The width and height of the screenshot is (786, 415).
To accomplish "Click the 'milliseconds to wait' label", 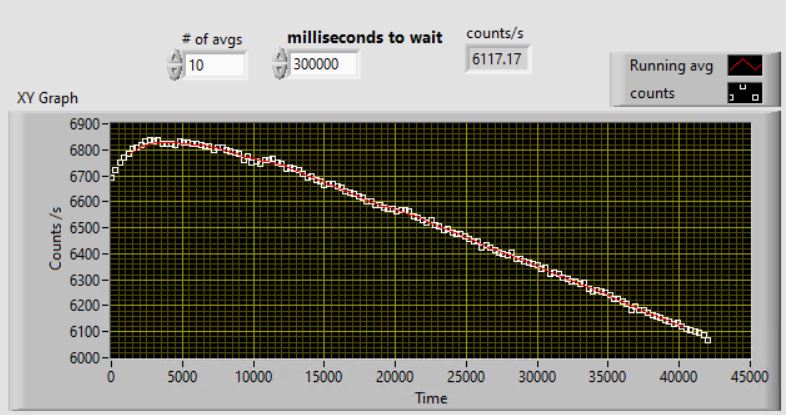I will point(364,38).
